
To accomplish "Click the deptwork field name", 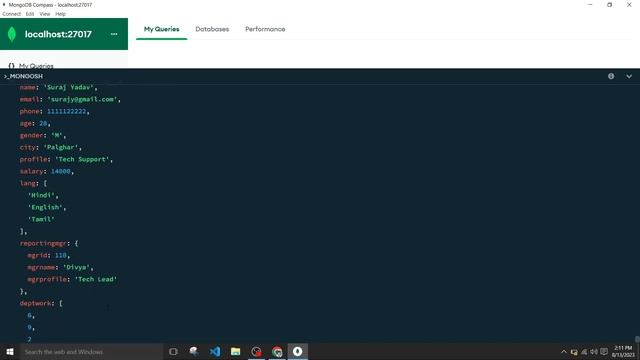I will 35,303.
